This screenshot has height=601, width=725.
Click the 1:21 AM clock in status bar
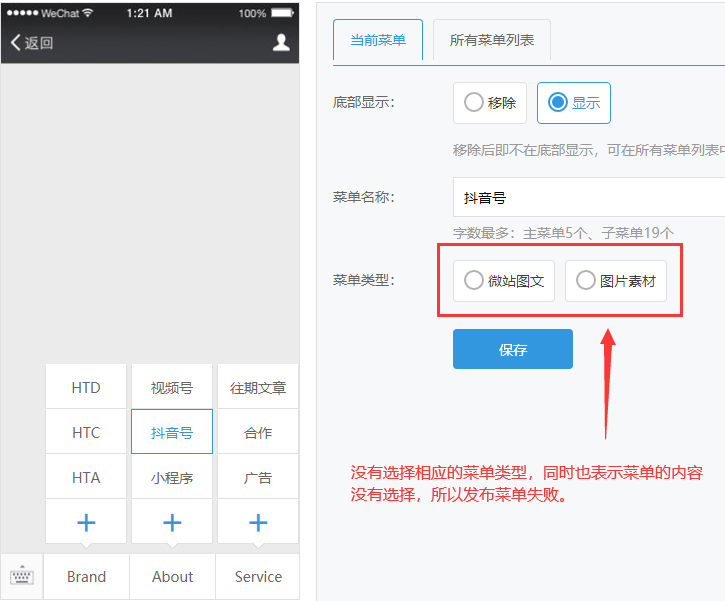coord(149,13)
